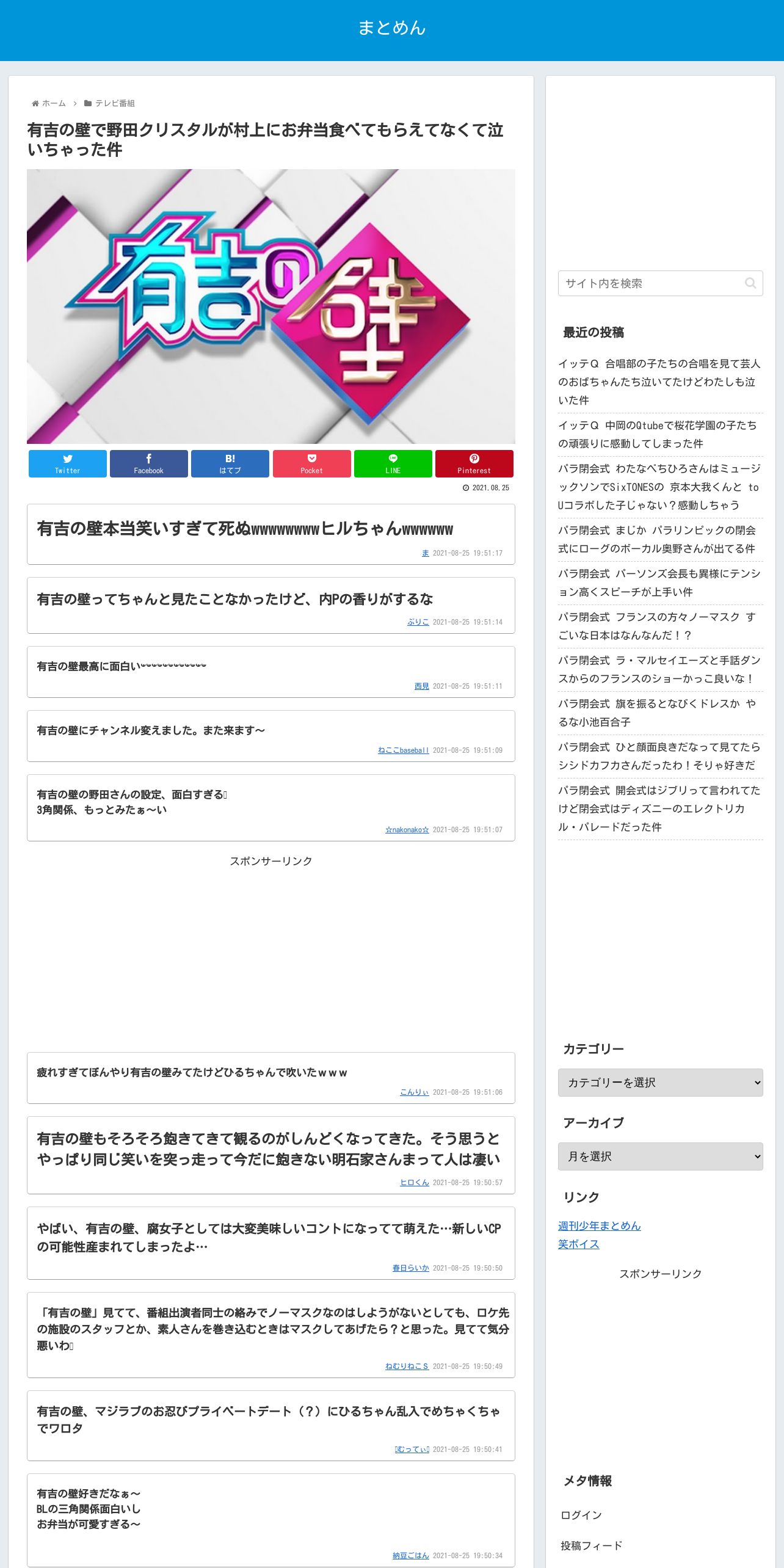Open the ま author link on the first comment
Screen dimensions: 784x1568
[x=426, y=553]
